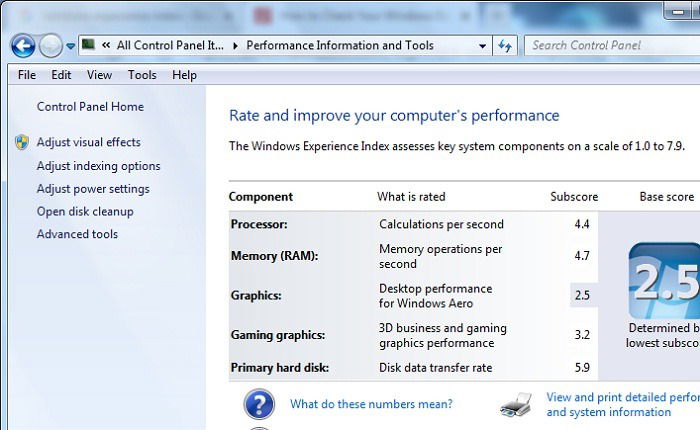Screen dimensions: 700x430
Task: Open the address bar history dropdown
Action: [x=483, y=46]
